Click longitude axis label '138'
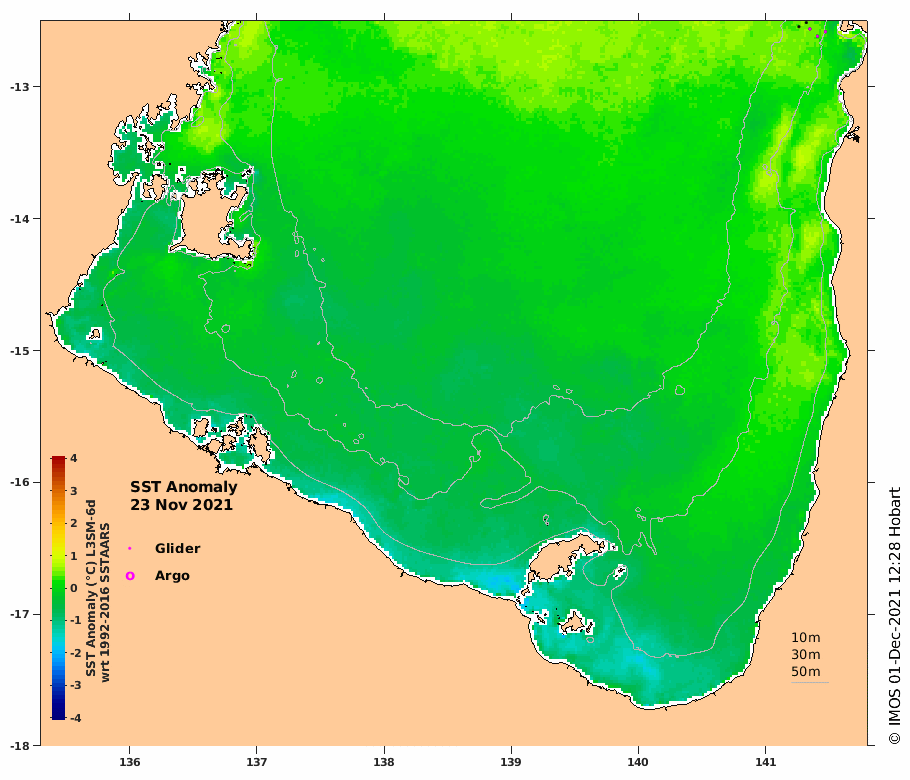 click(384, 762)
